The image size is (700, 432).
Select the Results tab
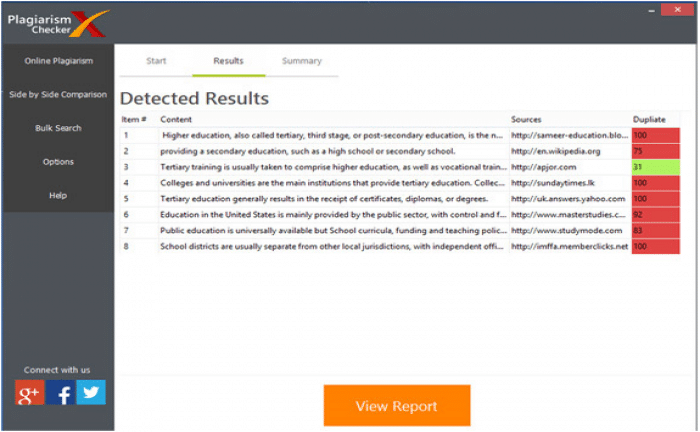228,61
